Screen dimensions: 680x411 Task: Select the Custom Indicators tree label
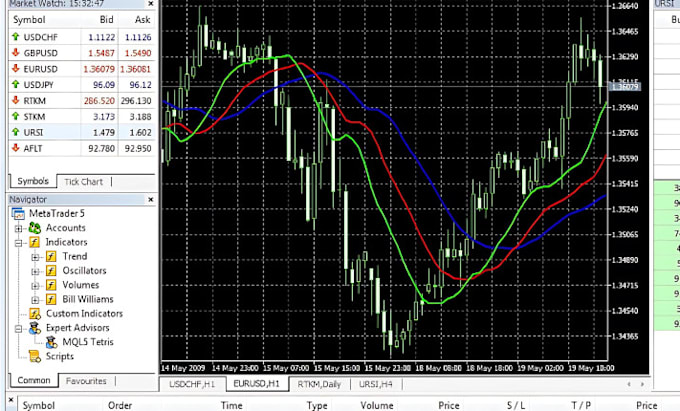[x=85, y=313]
